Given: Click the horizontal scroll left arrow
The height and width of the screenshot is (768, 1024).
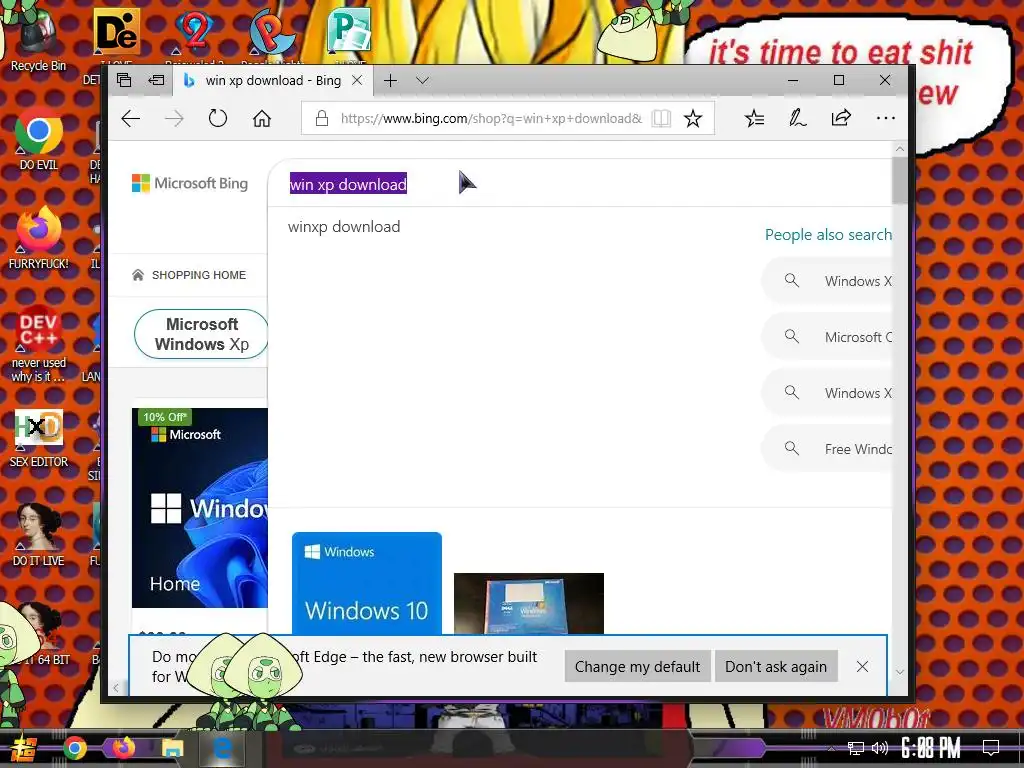Looking at the screenshot, I should pos(116,687).
